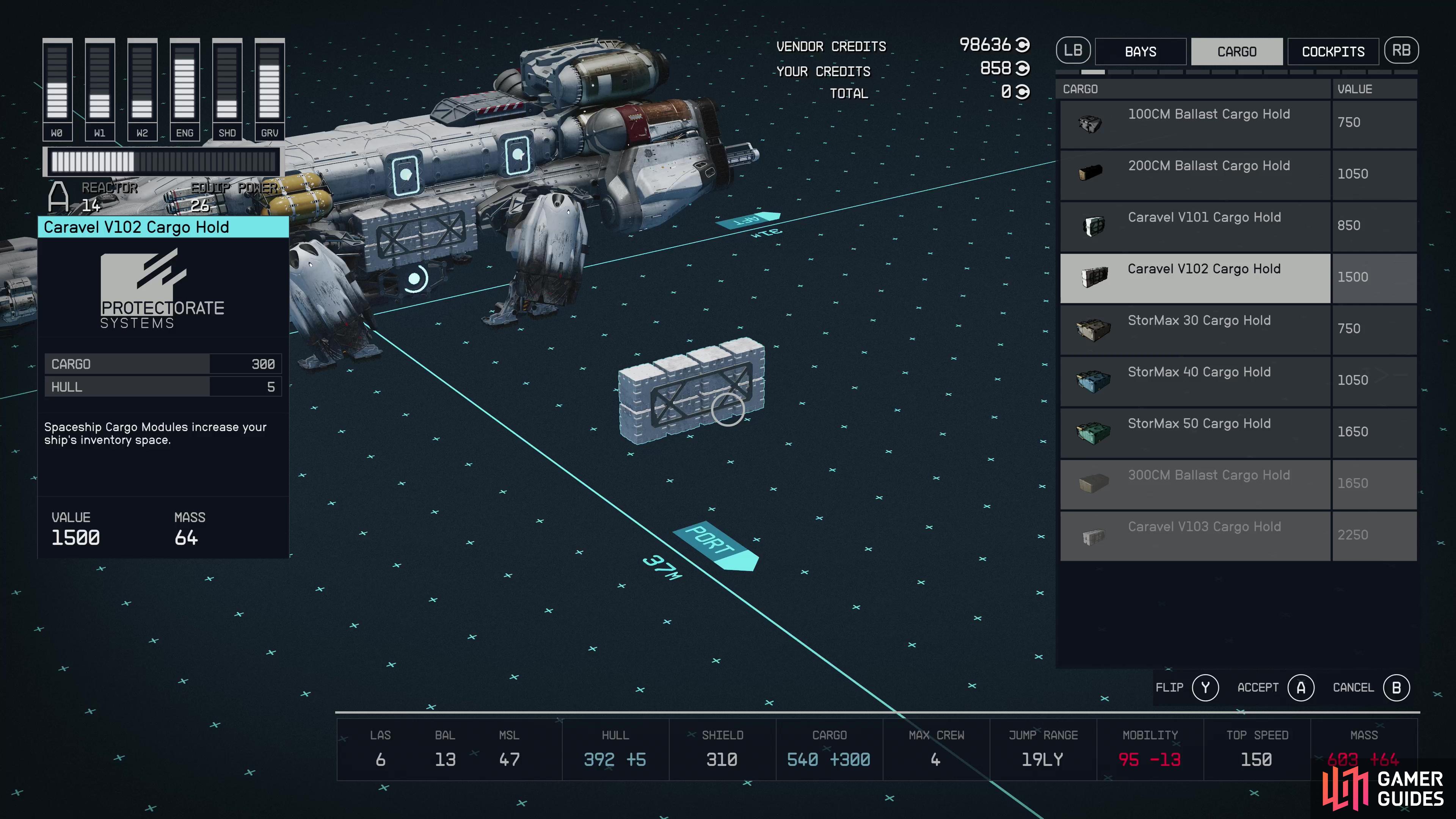
Task: Click the CARGO 540 +300 stat
Action: click(x=829, y=750)
